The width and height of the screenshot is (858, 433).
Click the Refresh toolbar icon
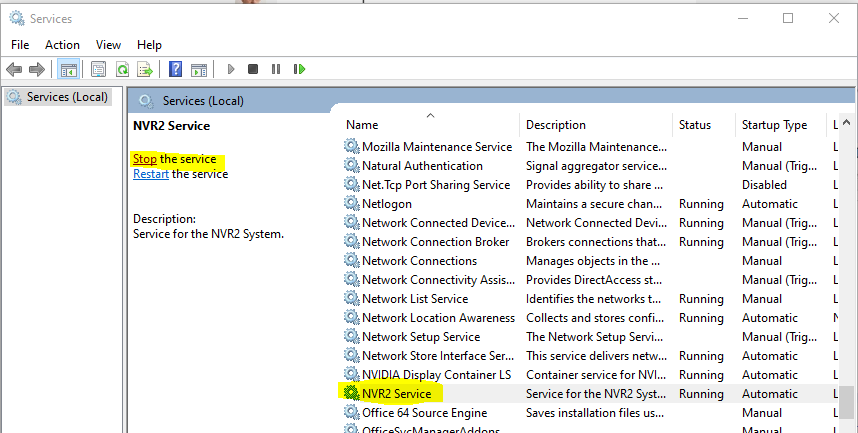pos(122,69)
